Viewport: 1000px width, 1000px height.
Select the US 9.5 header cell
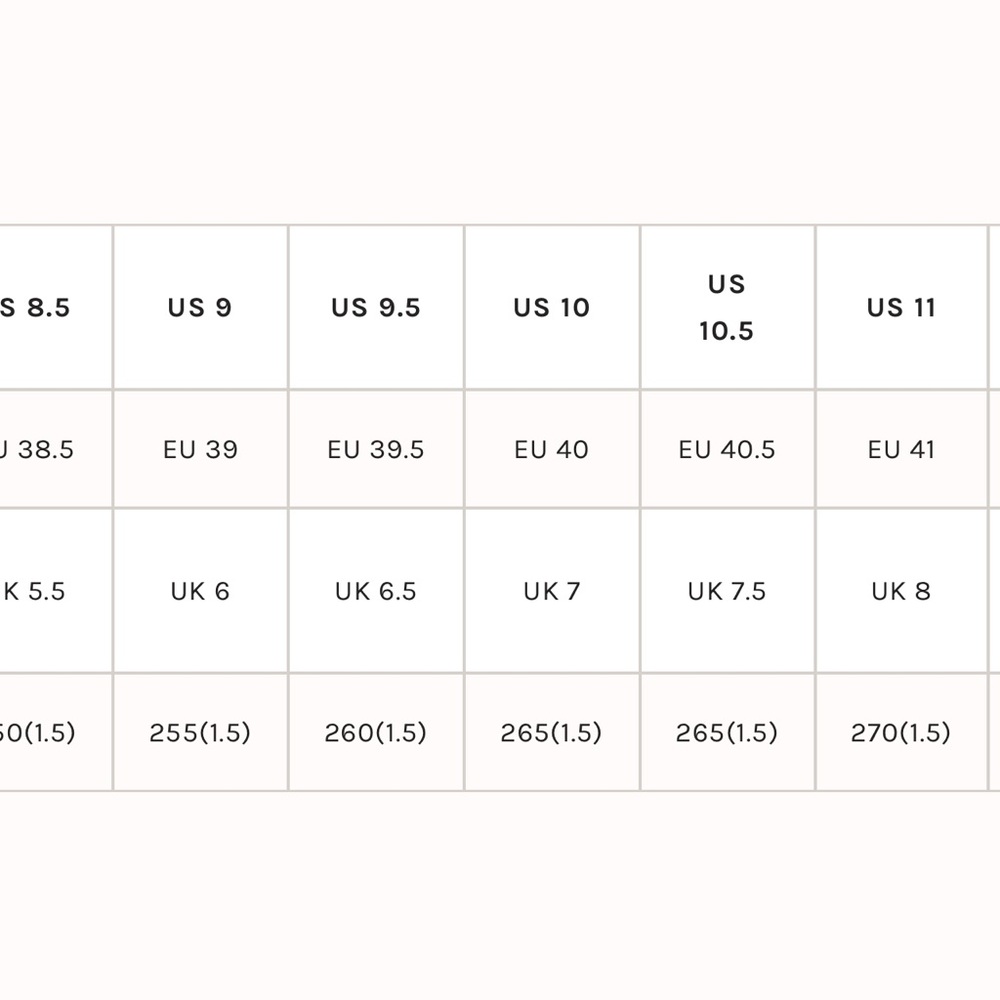(376, 307)
